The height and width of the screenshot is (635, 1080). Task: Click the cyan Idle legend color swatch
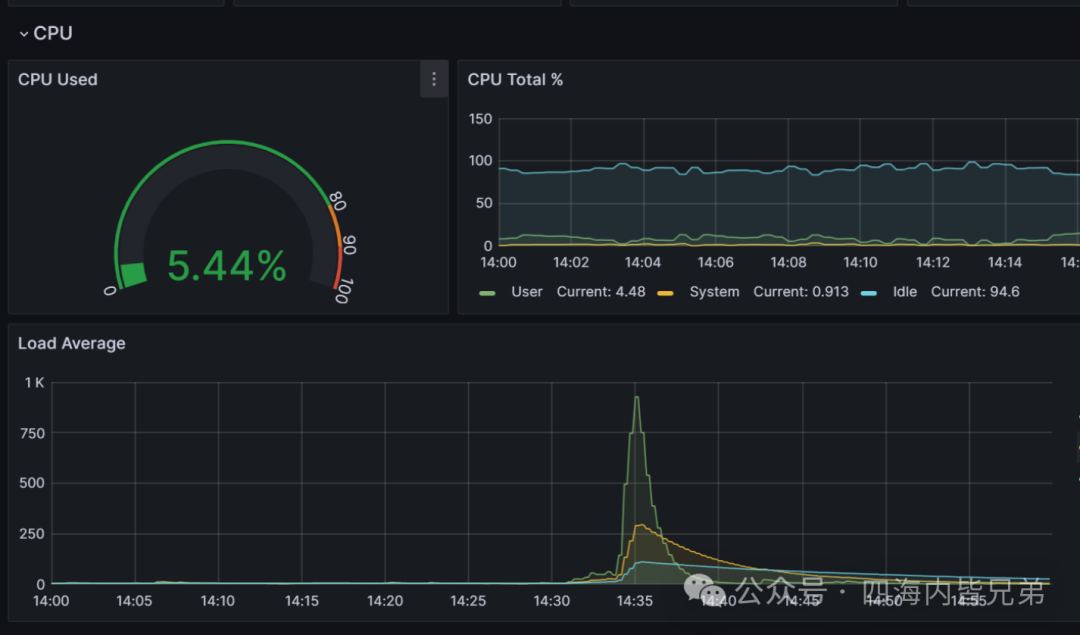pyautogui.click(x=869, y=293)
